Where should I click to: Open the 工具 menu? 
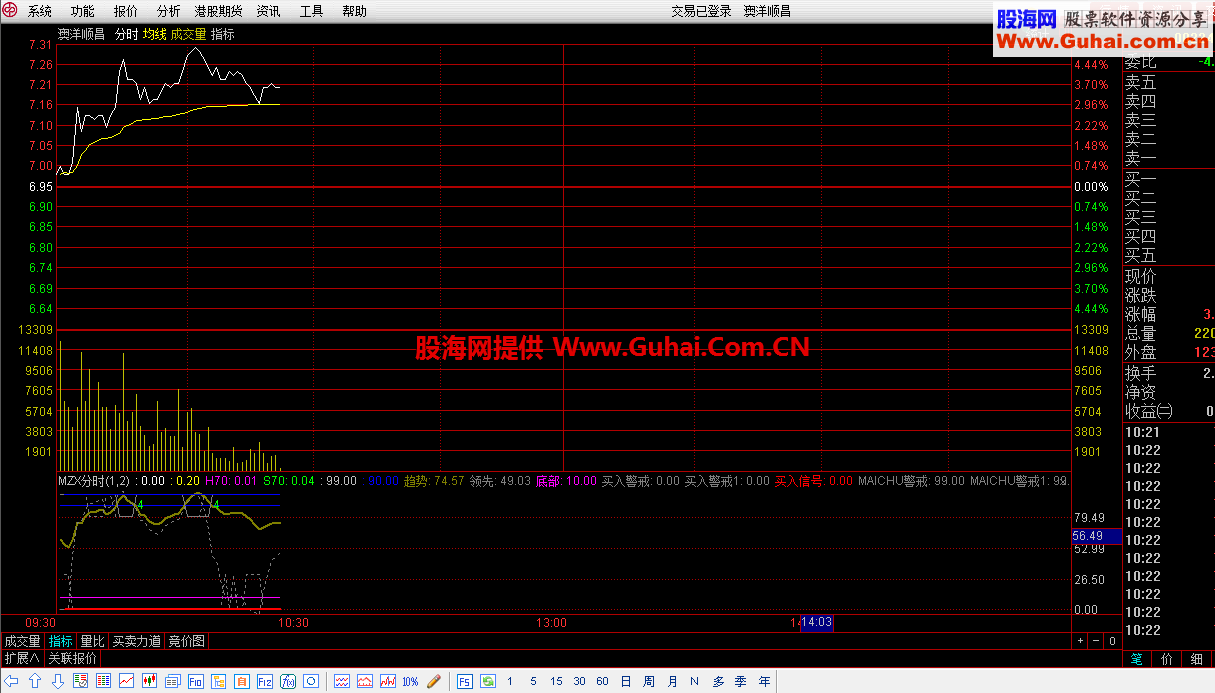tap(312, 11)
